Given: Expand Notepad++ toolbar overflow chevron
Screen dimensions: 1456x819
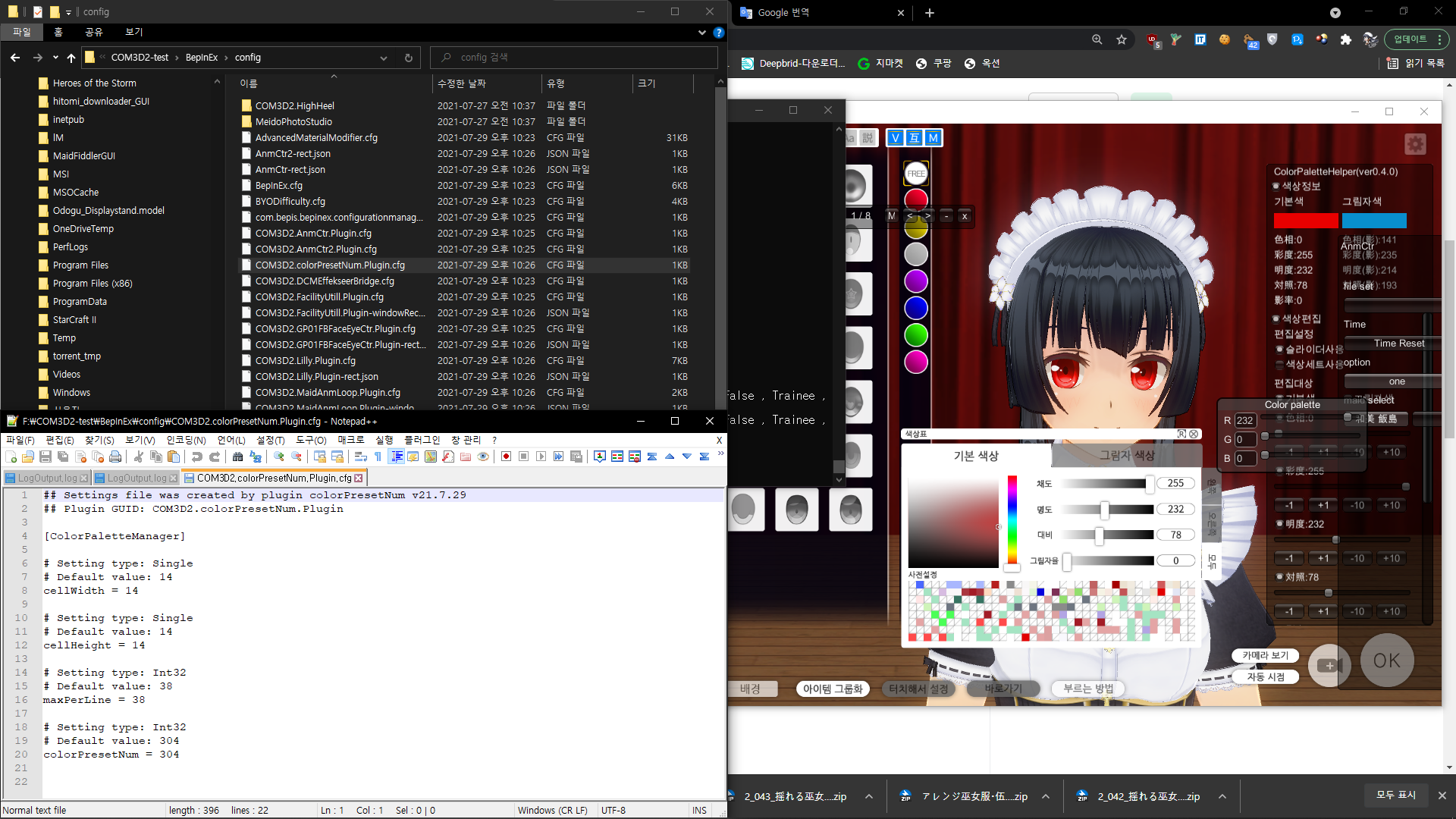Looking at the screenshot, I should [720, 454].
